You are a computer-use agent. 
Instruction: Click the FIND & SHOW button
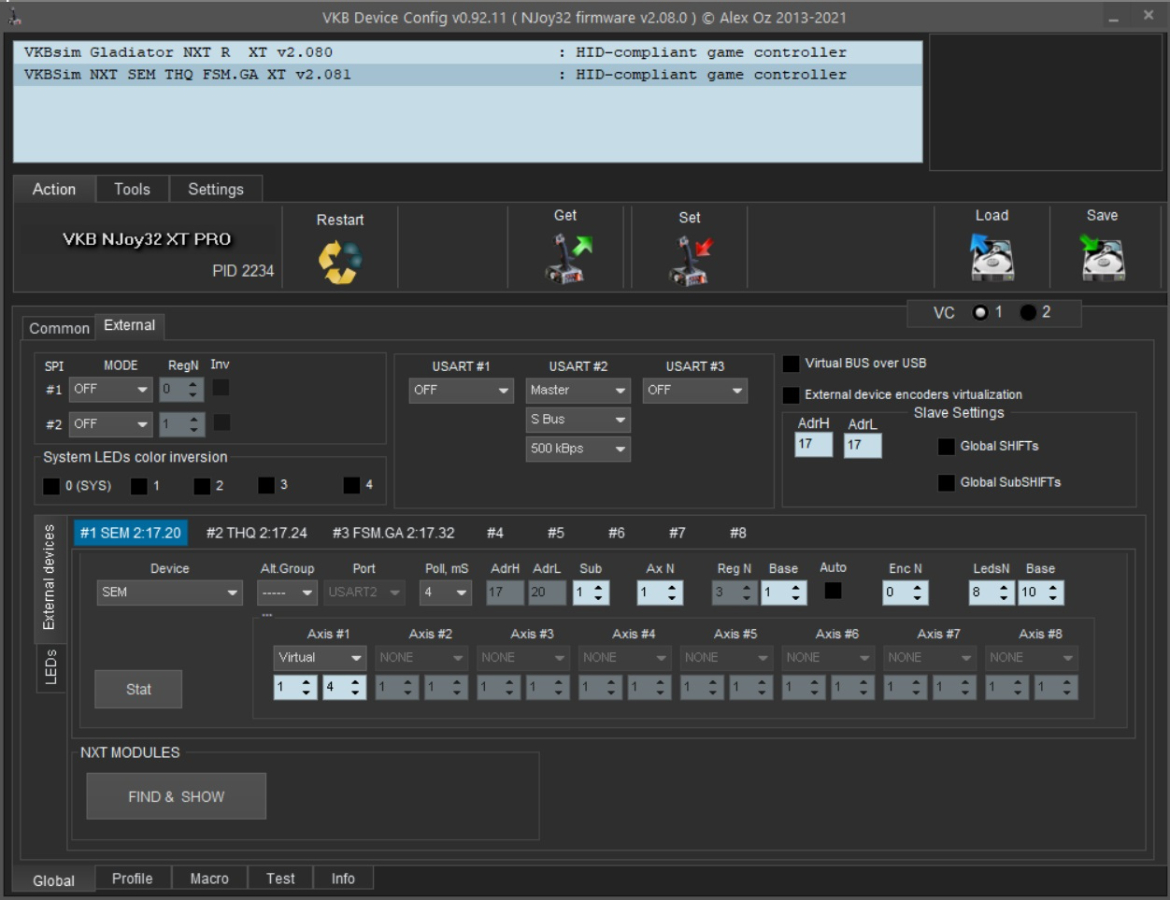pyautogui.click(x=176, y=797)
